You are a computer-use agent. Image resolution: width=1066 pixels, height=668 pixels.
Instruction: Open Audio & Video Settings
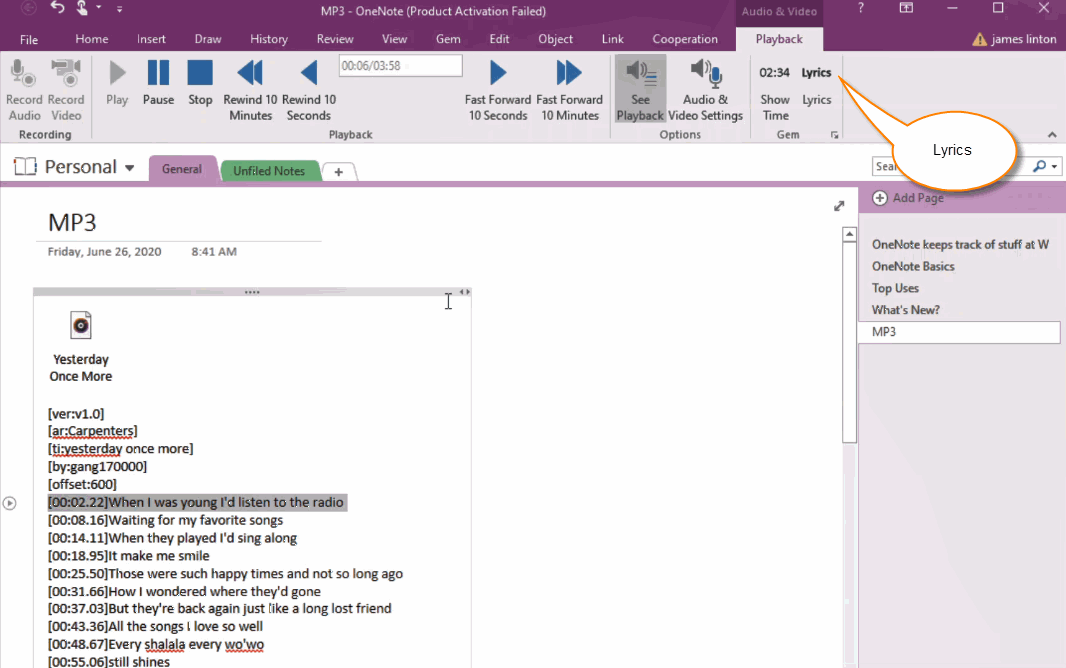[706, 90]
